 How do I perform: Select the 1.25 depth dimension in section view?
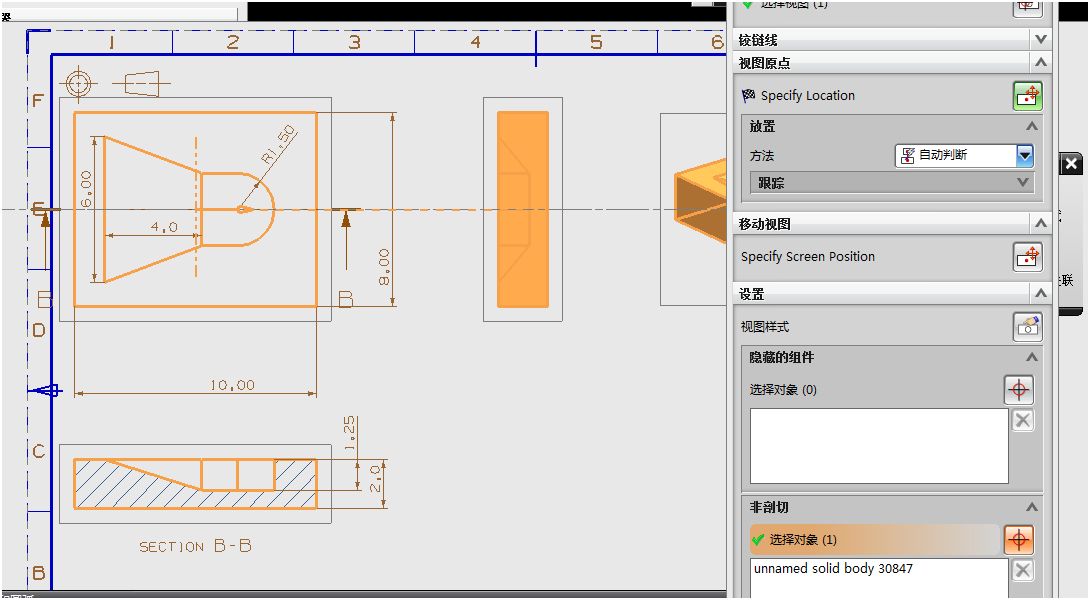point(350,433)
